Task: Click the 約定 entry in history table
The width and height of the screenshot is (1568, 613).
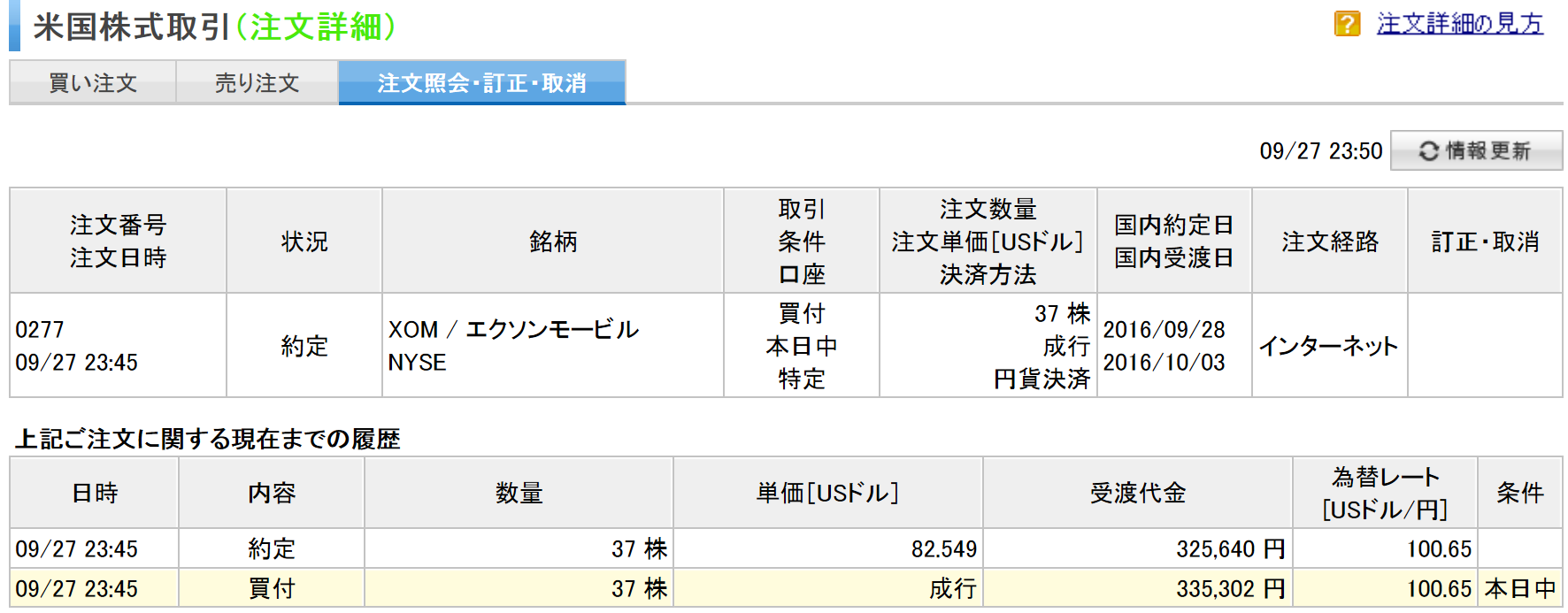Action: tap(272, 548)
